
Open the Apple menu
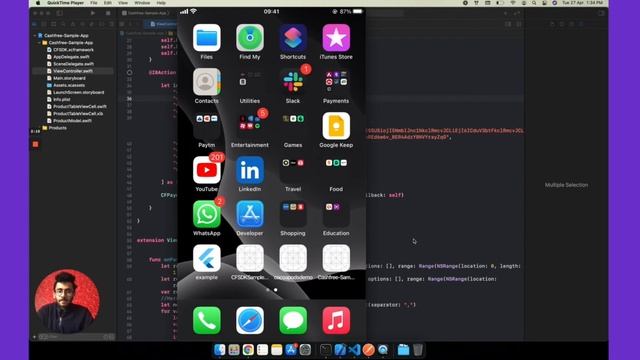[38, 3]
